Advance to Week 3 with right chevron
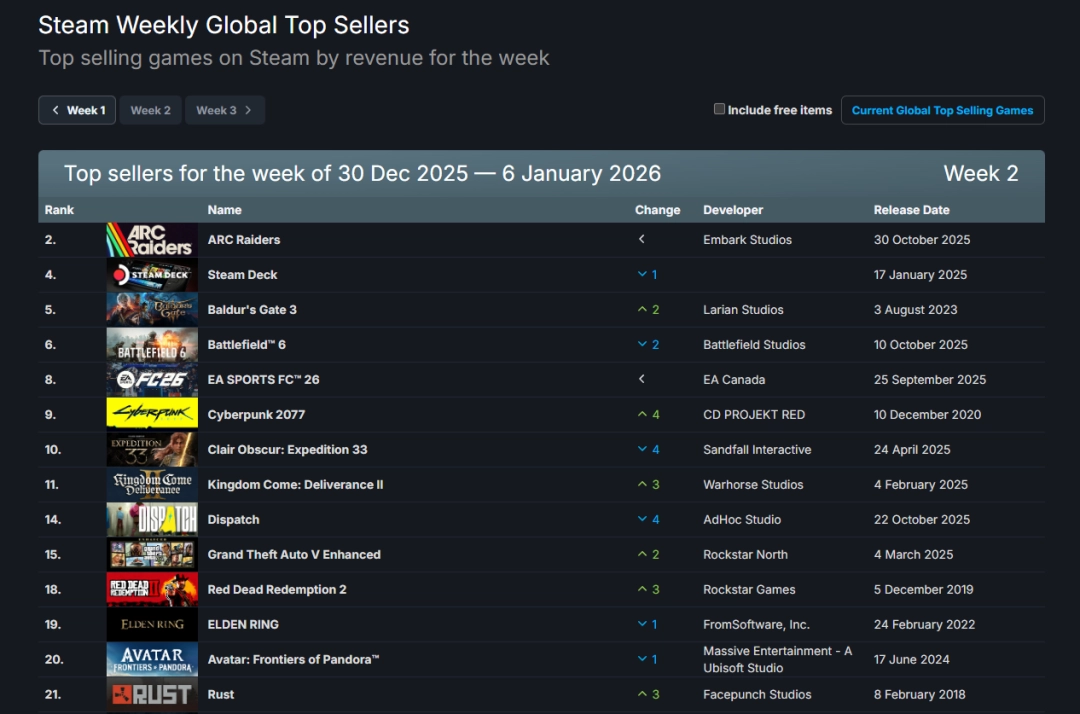1080x714 pixels. (x=225, y=110)
